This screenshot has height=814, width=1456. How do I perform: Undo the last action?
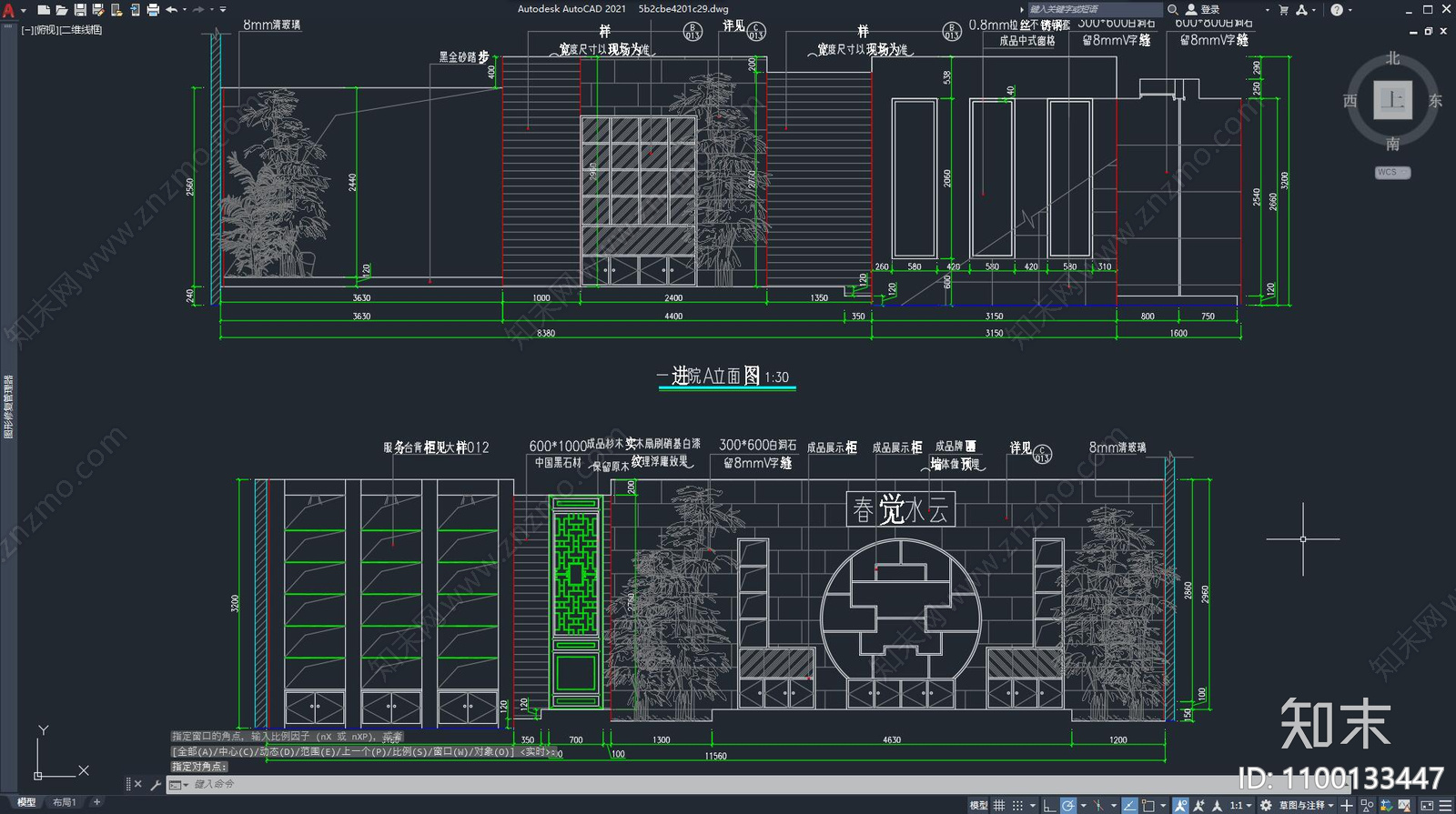click(171, 10)
